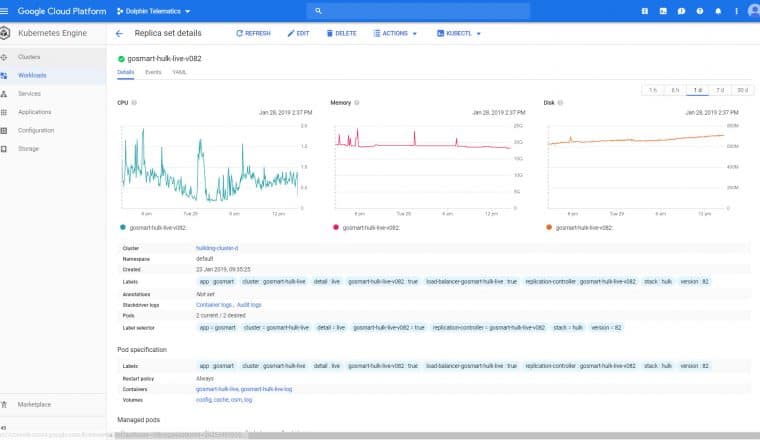Open the Audit logs link

(x=249, y=305)
